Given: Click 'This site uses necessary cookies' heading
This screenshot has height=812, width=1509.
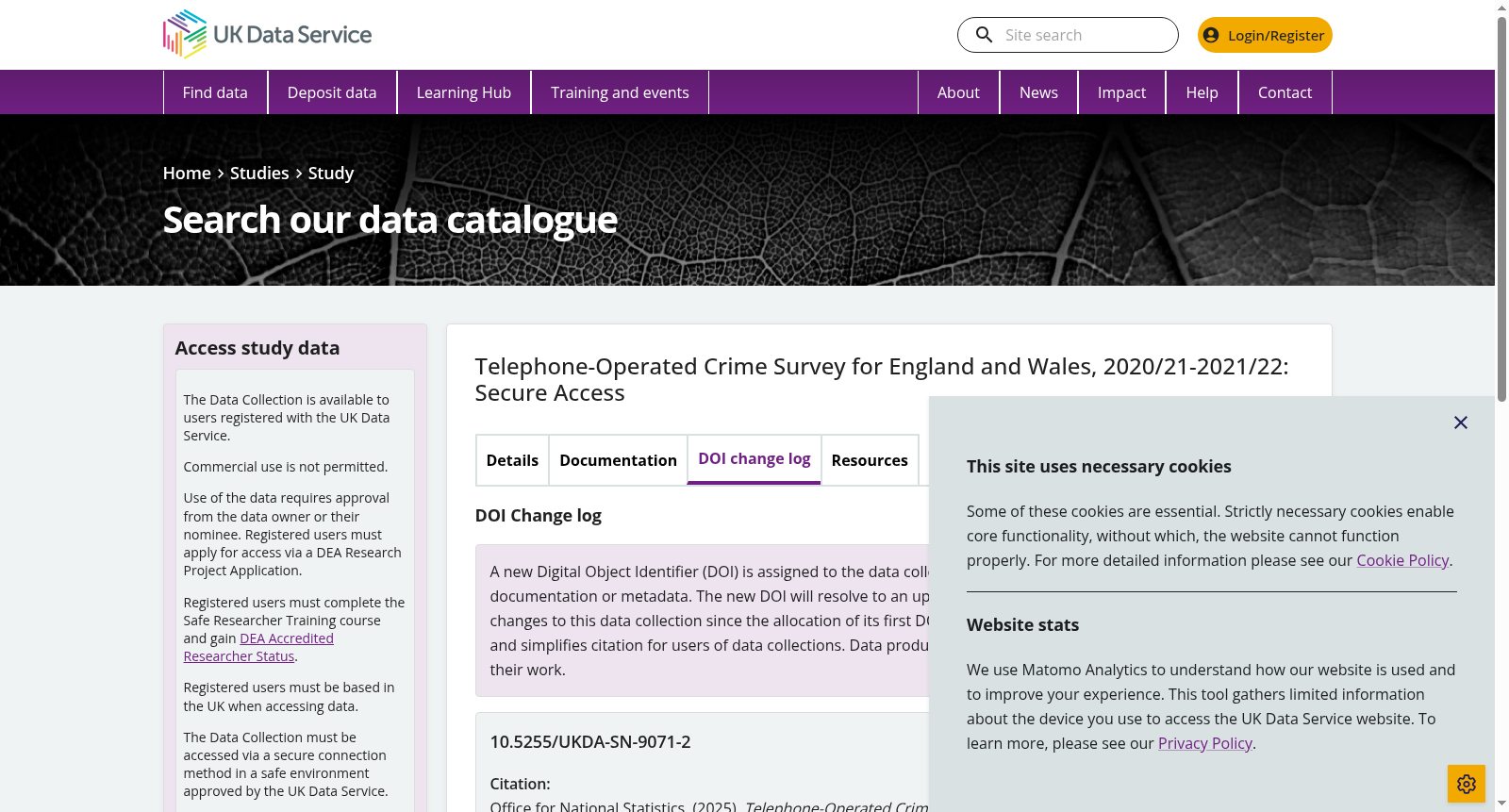Looking at the screenshot, I should (1099, 467).
